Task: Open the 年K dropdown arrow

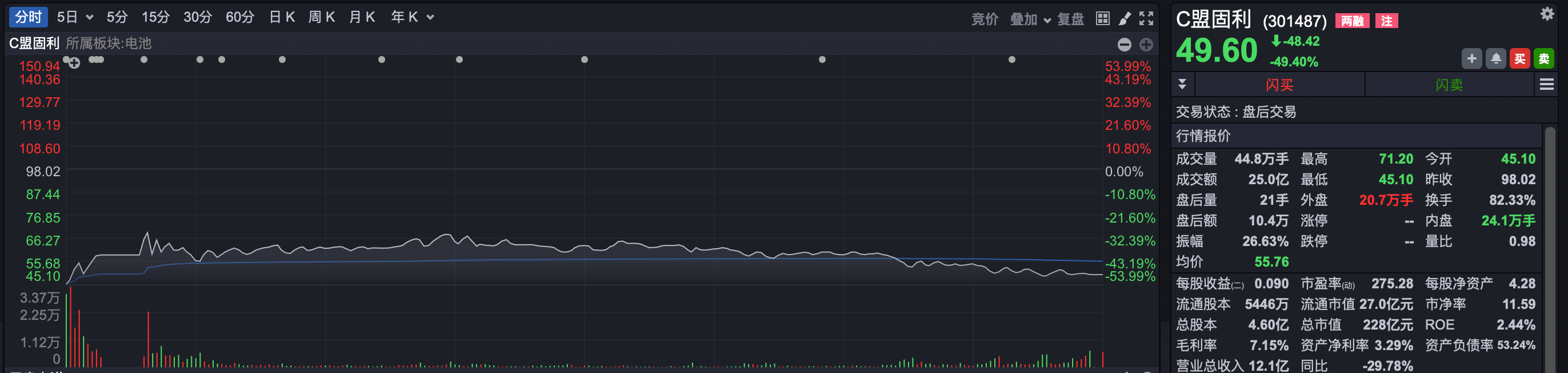Action: (x=430, y=17)
